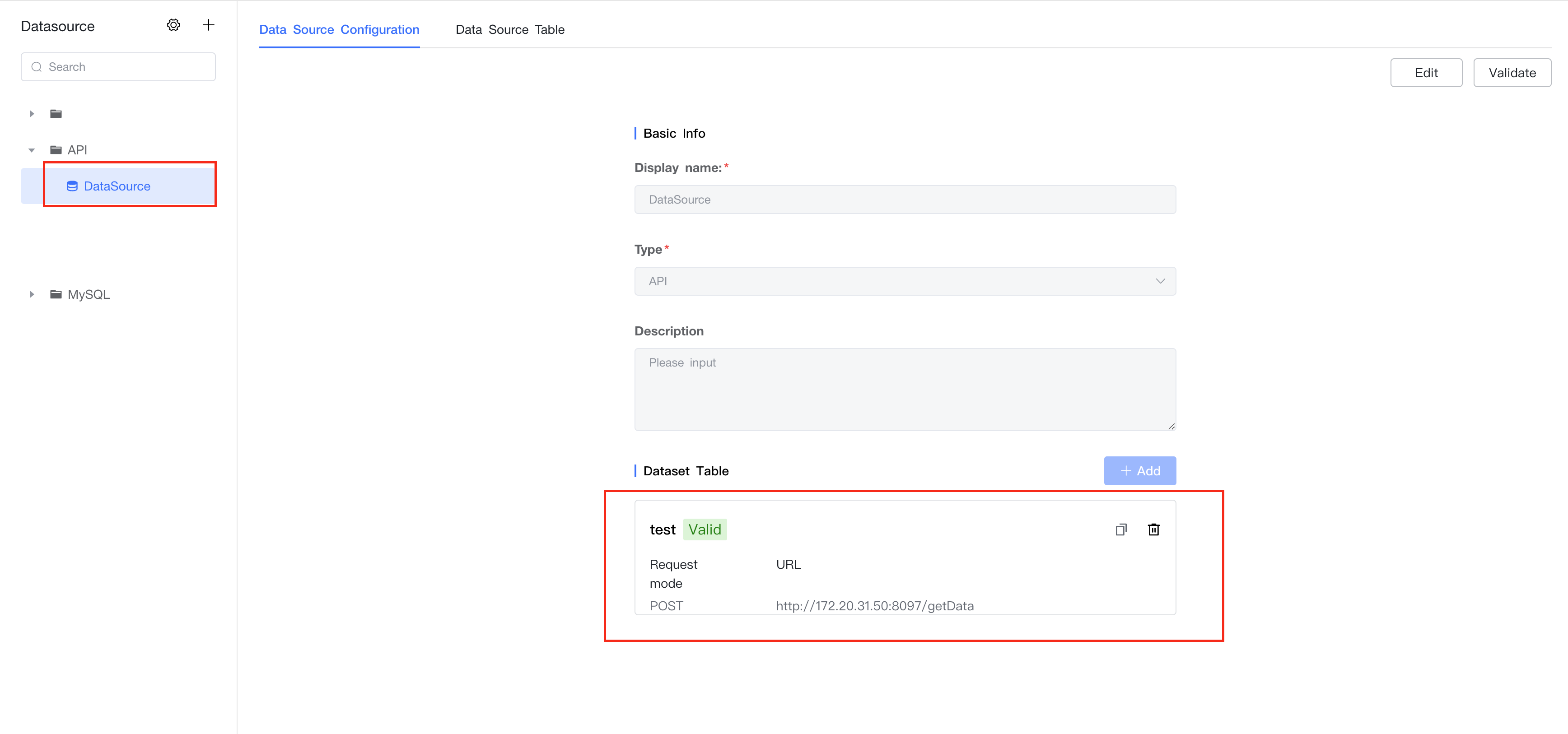
Task: Click Add button for Dataset Table
Action: click(x=1139, y=471)
